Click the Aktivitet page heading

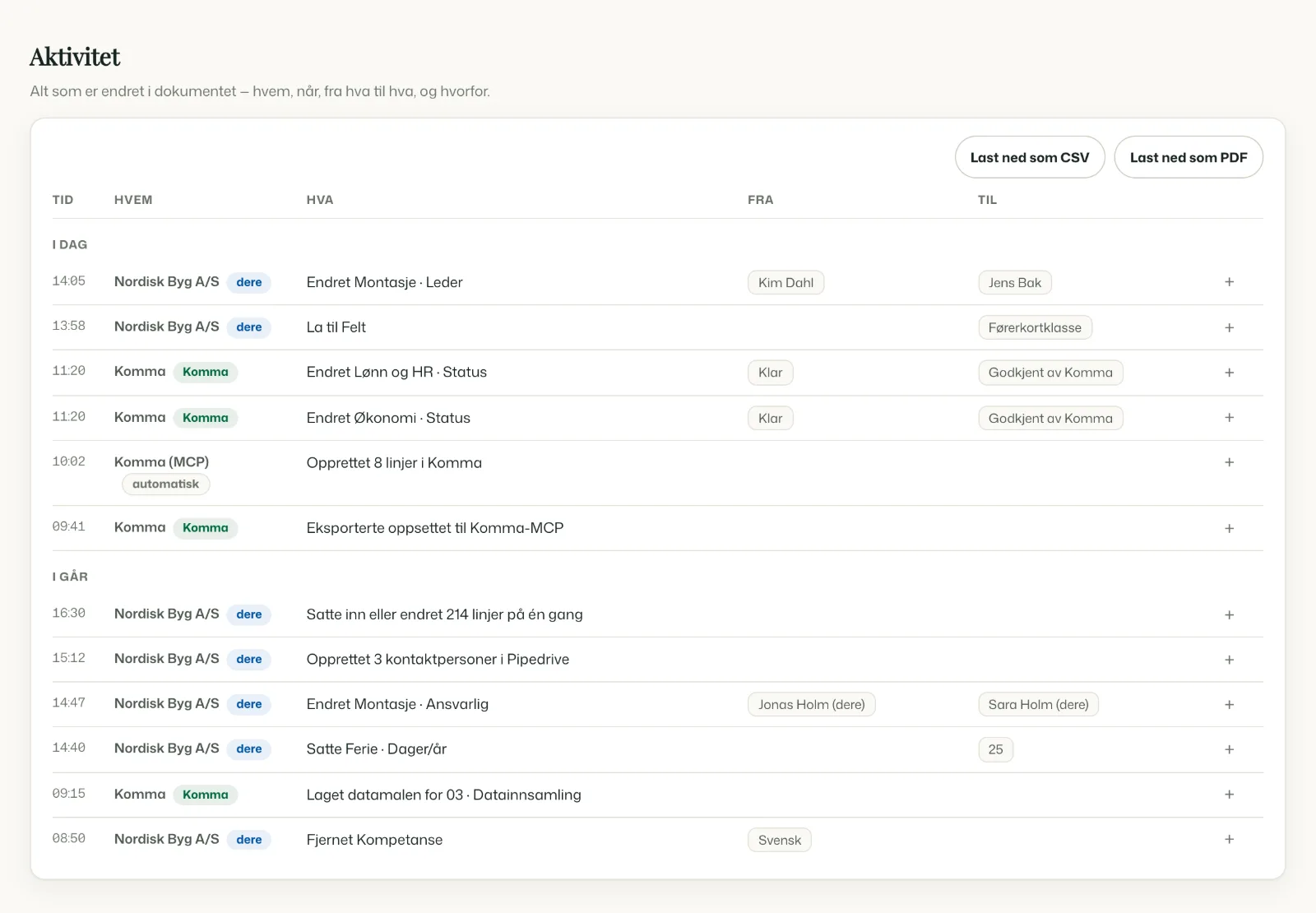point(75,57)
